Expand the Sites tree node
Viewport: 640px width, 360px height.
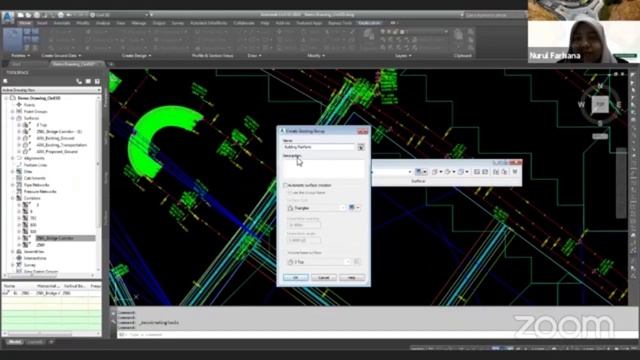[12, 171]
